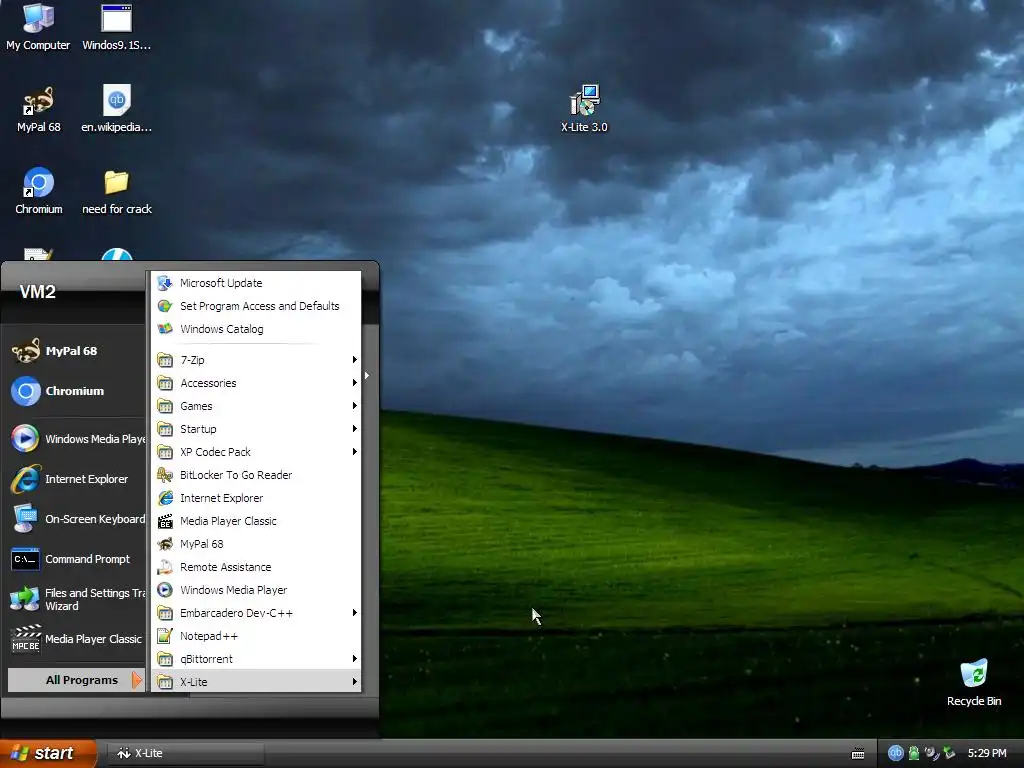Open Media Player Classic in left pane

76,639
